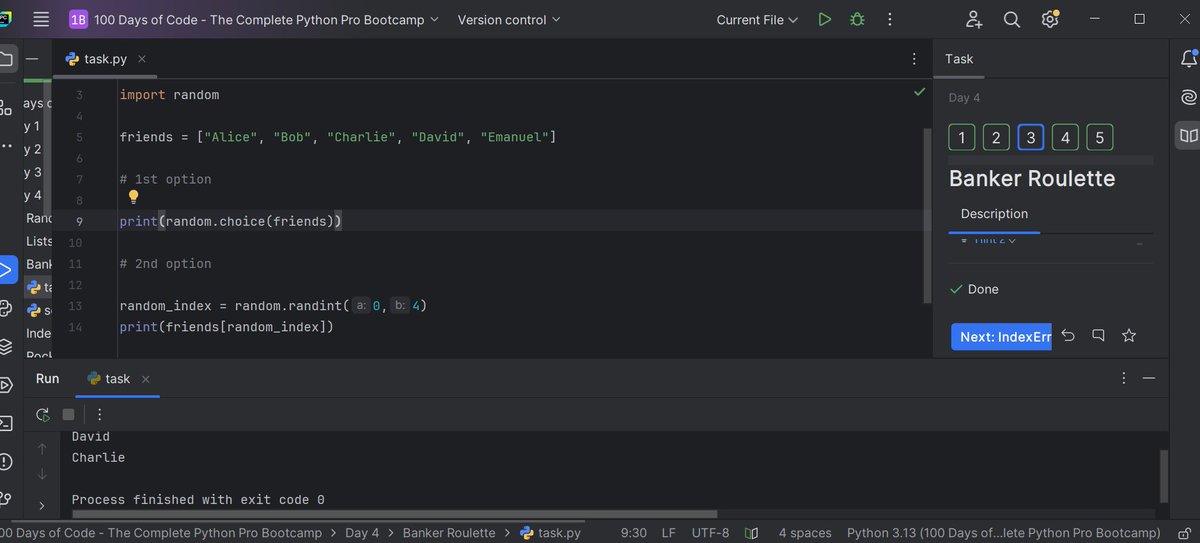Viewport: 1200px width, 543px height.
Task: Open editor tabs options menu
Action: coord(914,59)
